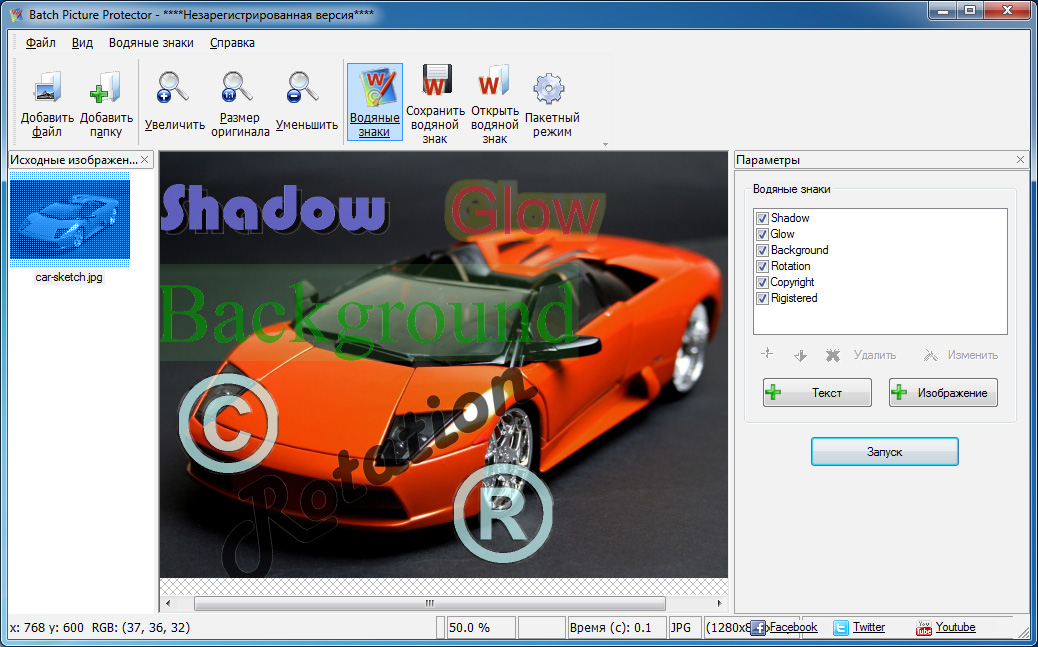The width and height of the screenshot is (1038, 647).
Task: Click the Добавить папку folder icon
Action: coord(105,89)
